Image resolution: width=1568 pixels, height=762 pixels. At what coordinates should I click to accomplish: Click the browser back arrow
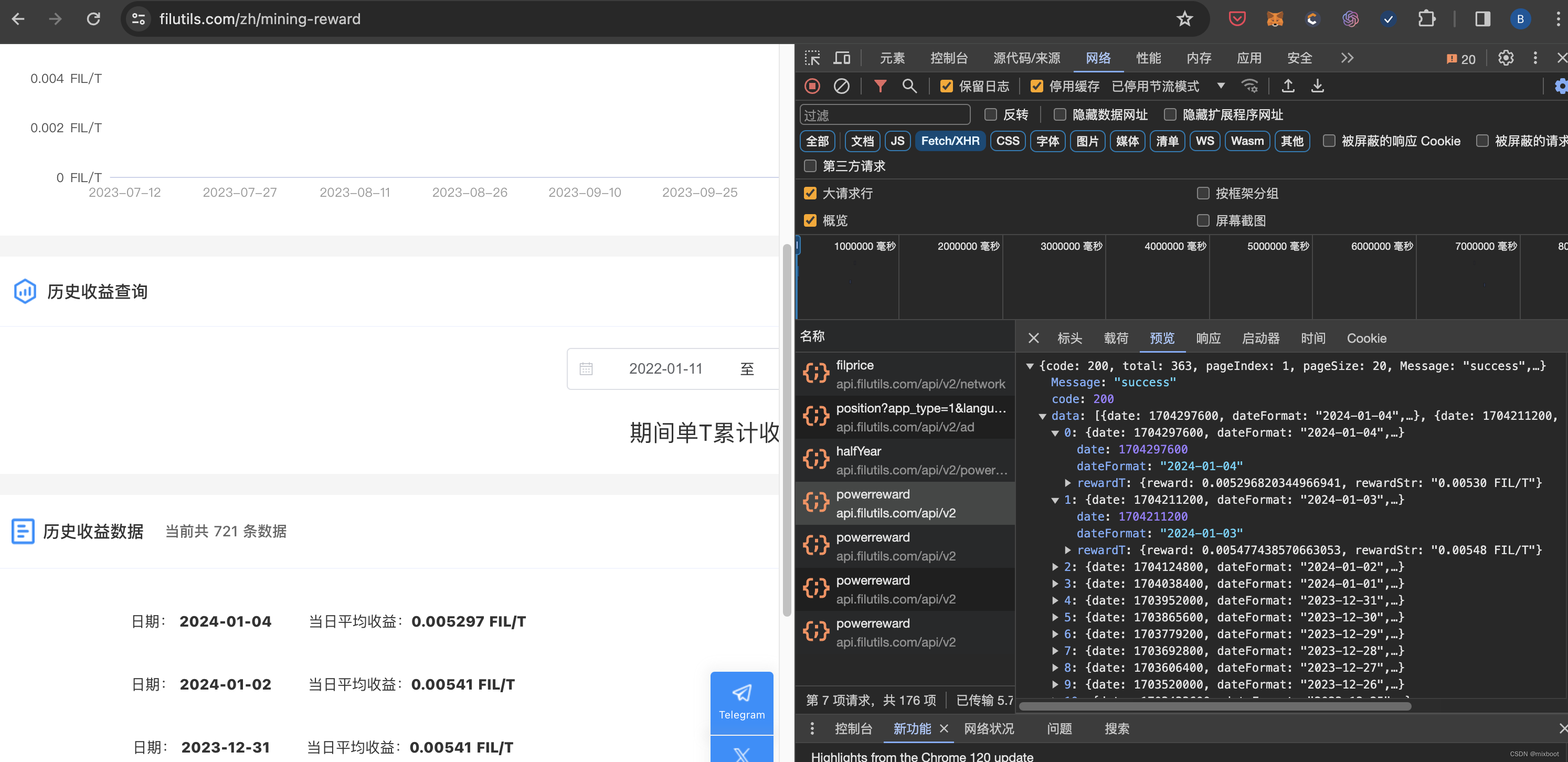click(18, 19)
